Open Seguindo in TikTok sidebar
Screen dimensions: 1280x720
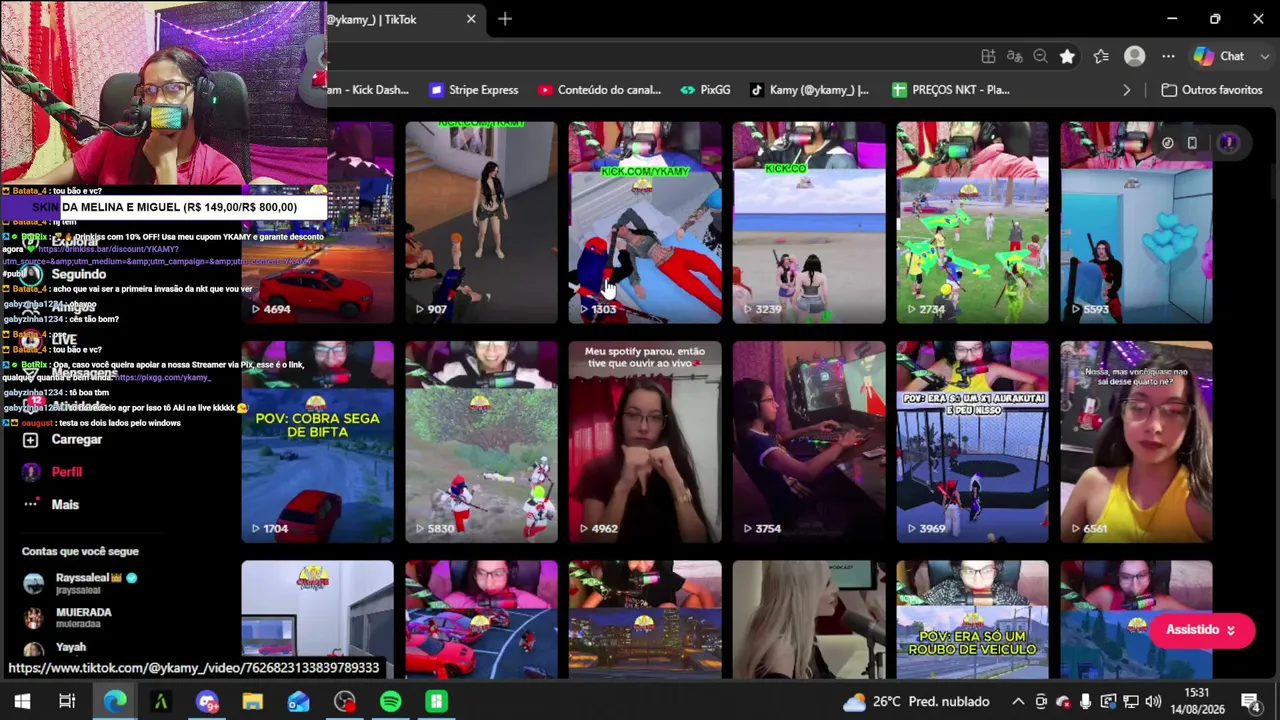pyautogui.click(x=79, y=274)
